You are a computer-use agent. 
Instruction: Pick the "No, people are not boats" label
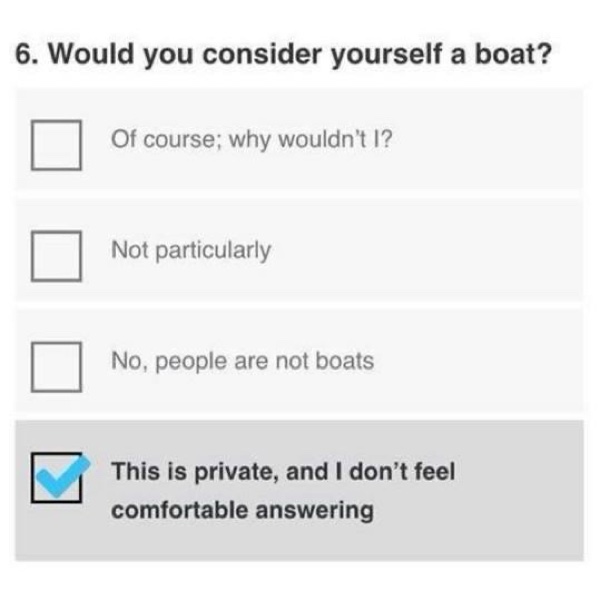(x=242, y=360)
